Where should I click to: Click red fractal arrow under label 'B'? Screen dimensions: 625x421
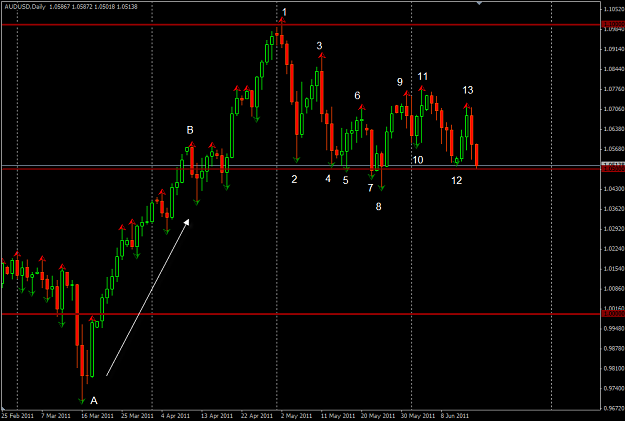192,144
